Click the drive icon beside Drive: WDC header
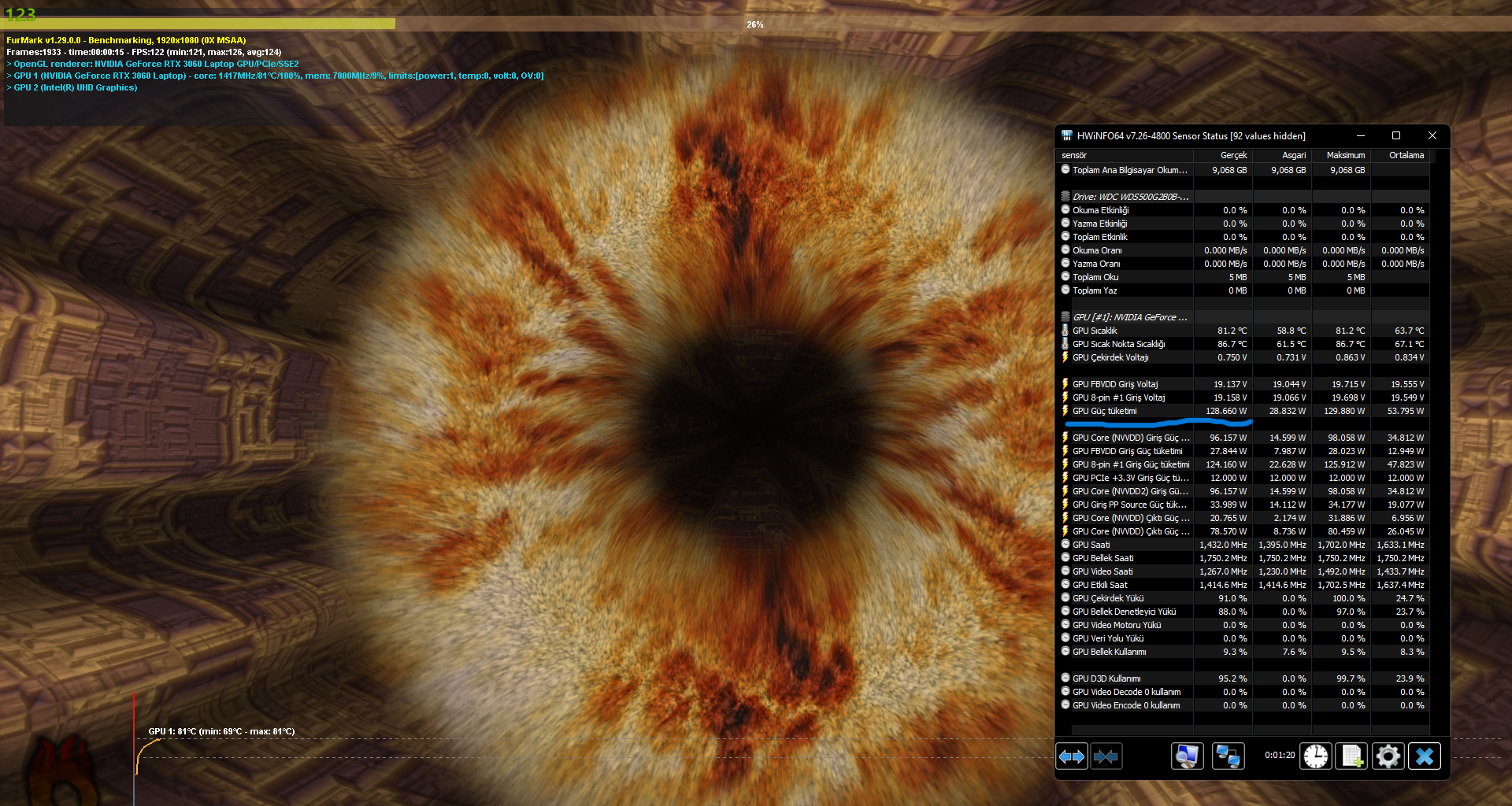 click(1065, 196)
